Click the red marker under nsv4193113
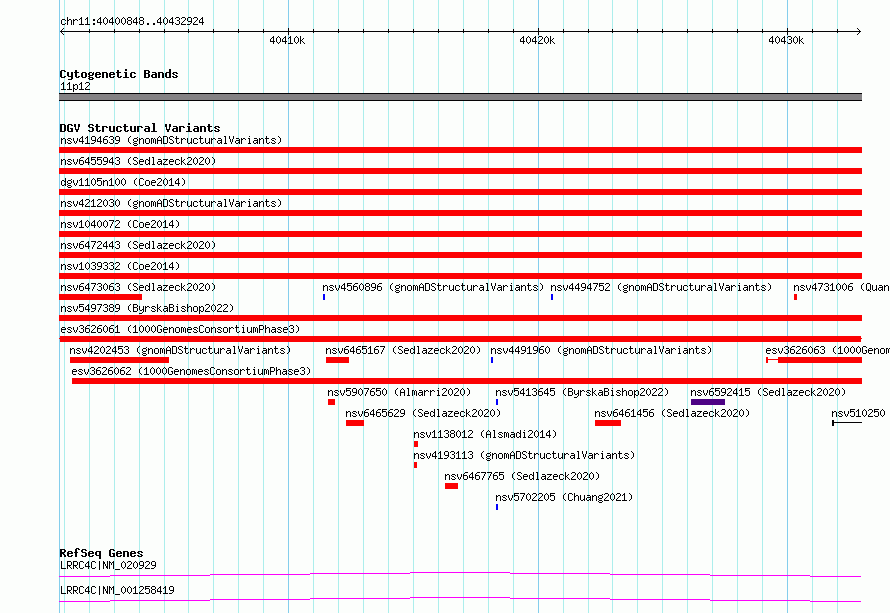This screenshot has width=890, height=613. [x=415, y=465]
